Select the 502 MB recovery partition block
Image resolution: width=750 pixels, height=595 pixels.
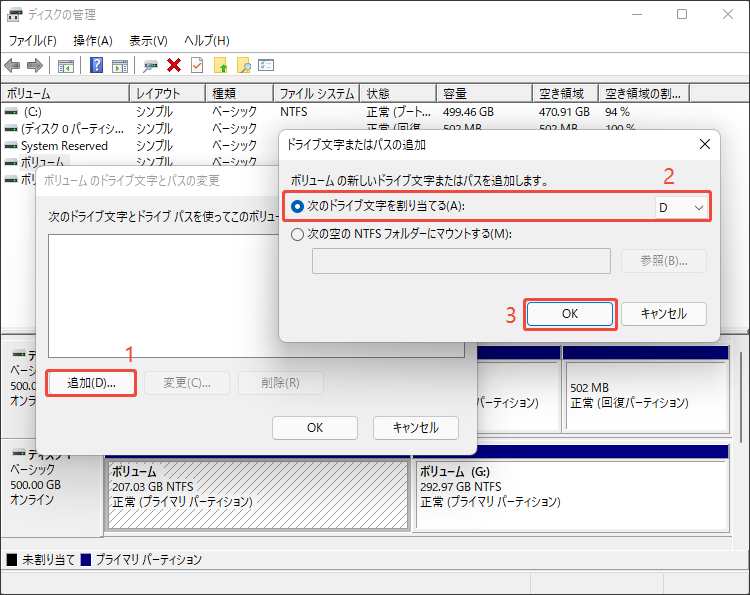647,396
